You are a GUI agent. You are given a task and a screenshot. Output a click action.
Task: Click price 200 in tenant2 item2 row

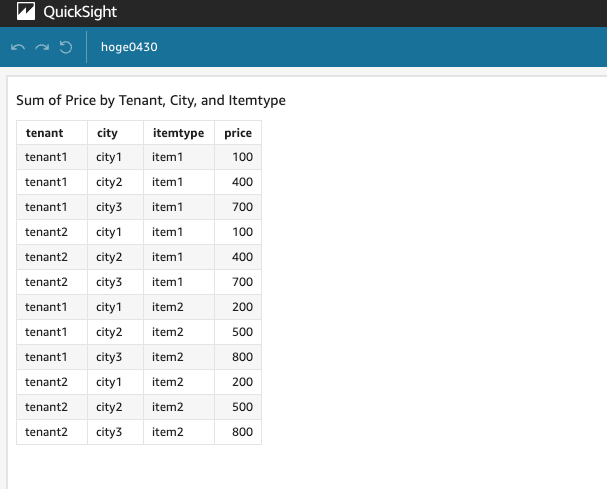coord(242,382)
